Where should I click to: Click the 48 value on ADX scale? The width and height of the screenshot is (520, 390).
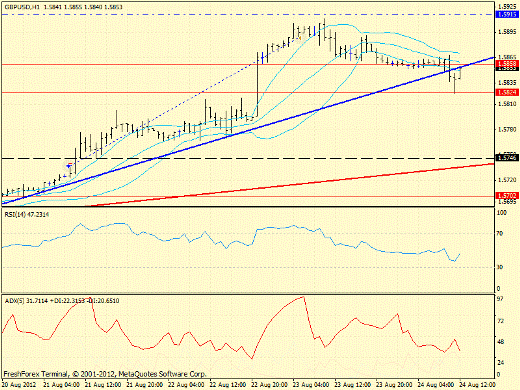[x=500, y=342]
